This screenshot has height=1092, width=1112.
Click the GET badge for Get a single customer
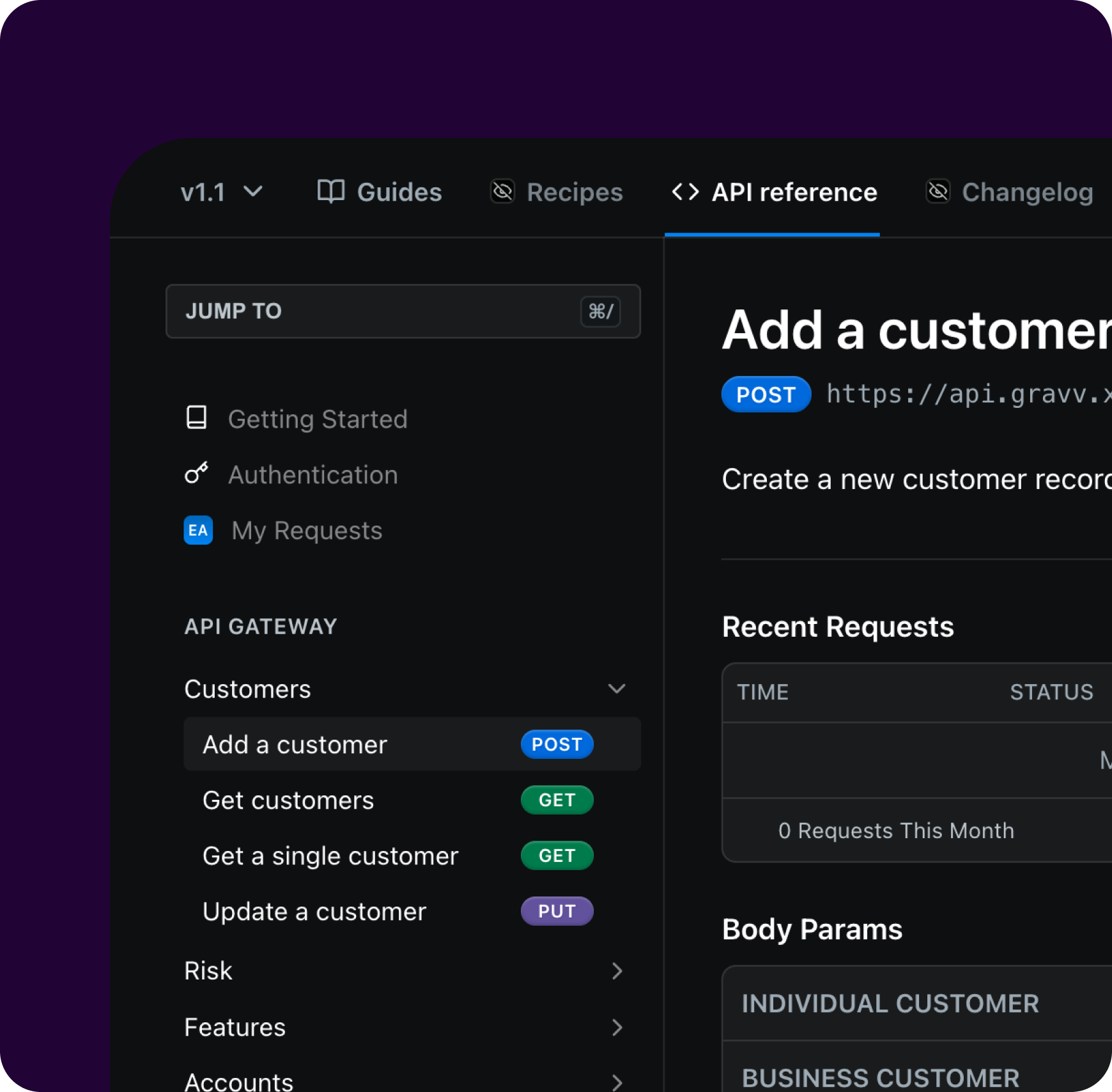tap(557, 855)
